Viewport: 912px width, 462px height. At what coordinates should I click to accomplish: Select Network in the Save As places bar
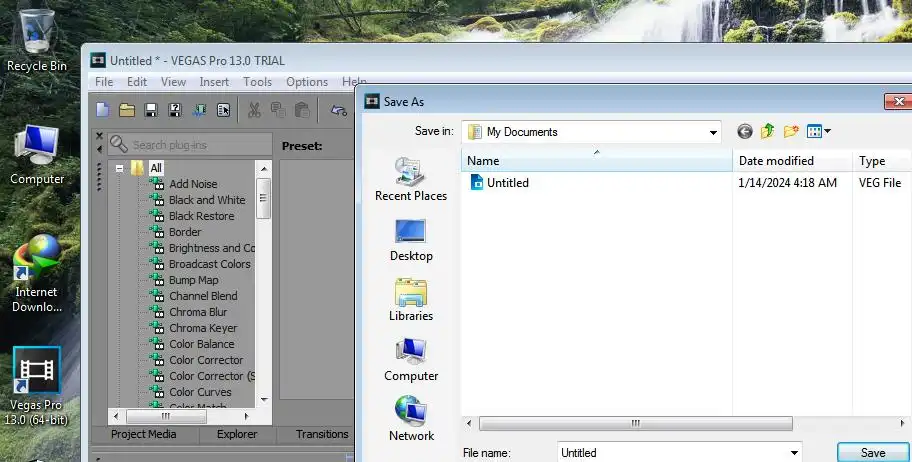click(x=411, y=418)
